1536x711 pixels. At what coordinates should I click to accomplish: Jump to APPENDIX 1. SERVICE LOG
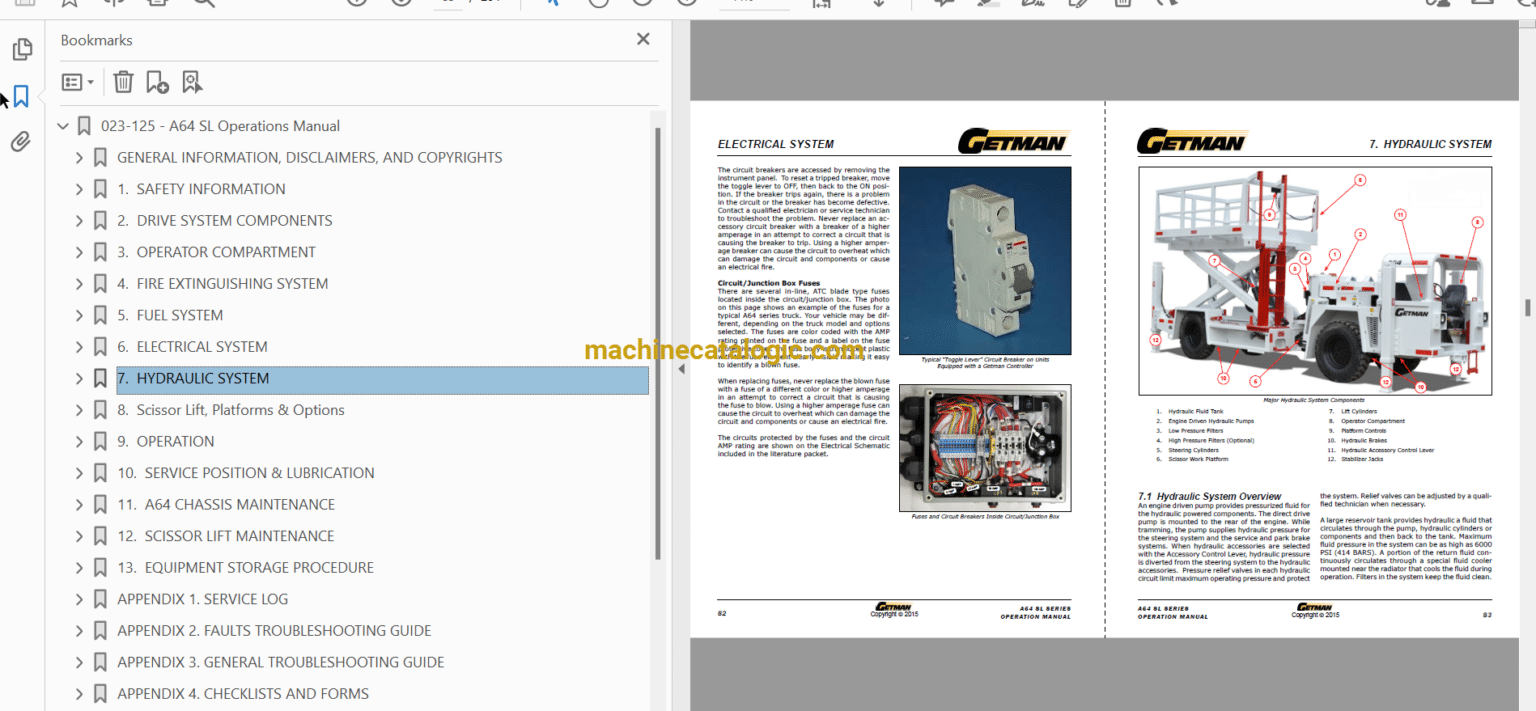click(x=202, y=599)
